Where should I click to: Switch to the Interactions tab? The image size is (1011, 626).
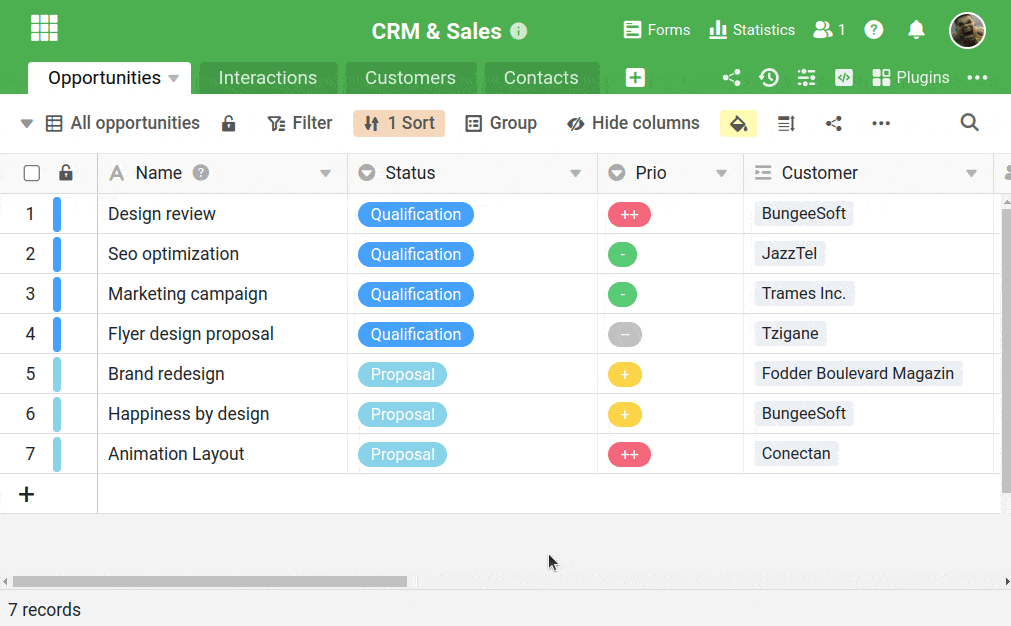coord(267,78)
